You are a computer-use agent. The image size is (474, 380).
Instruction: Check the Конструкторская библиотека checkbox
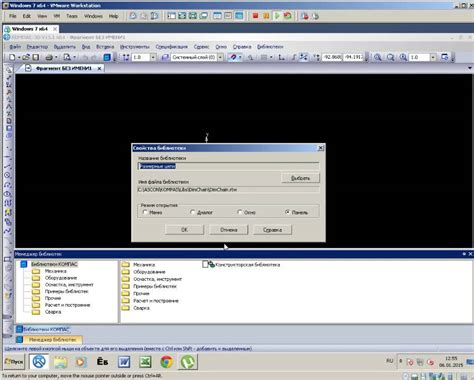coord(205,264)
